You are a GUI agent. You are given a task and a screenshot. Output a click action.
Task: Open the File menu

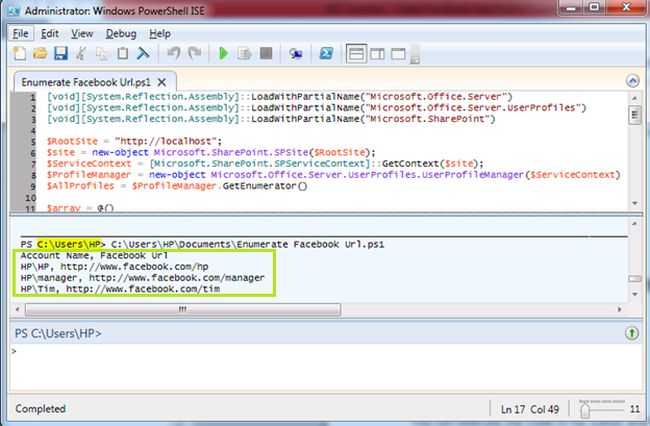pos(21,34)
